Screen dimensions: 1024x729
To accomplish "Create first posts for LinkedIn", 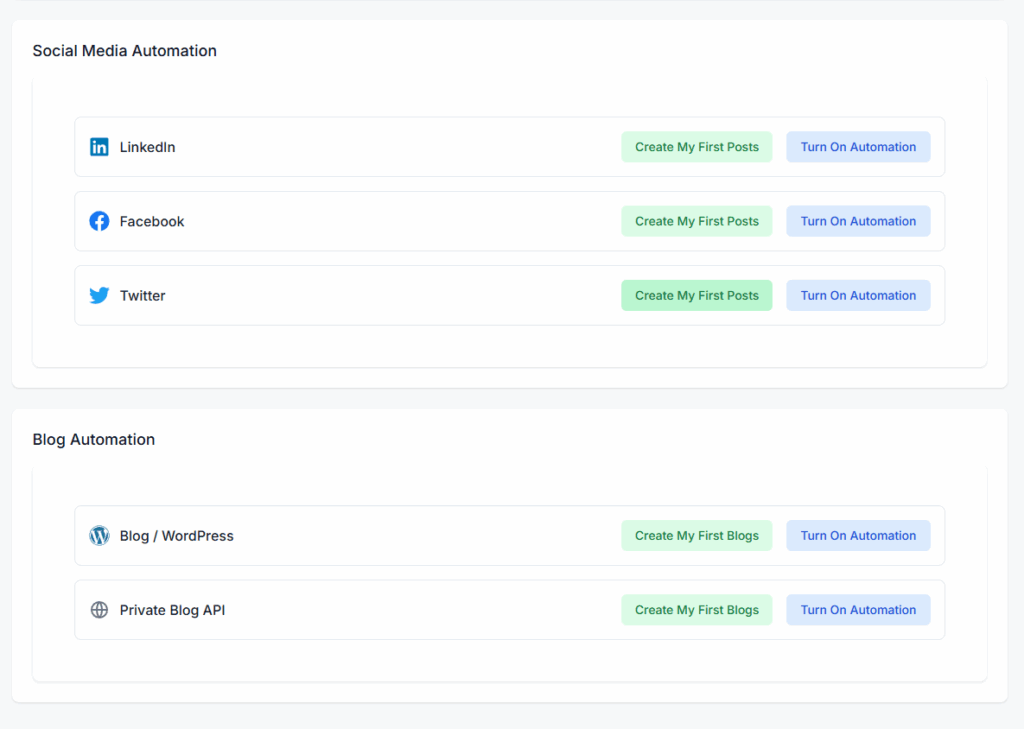I will [x=697, y=147].
